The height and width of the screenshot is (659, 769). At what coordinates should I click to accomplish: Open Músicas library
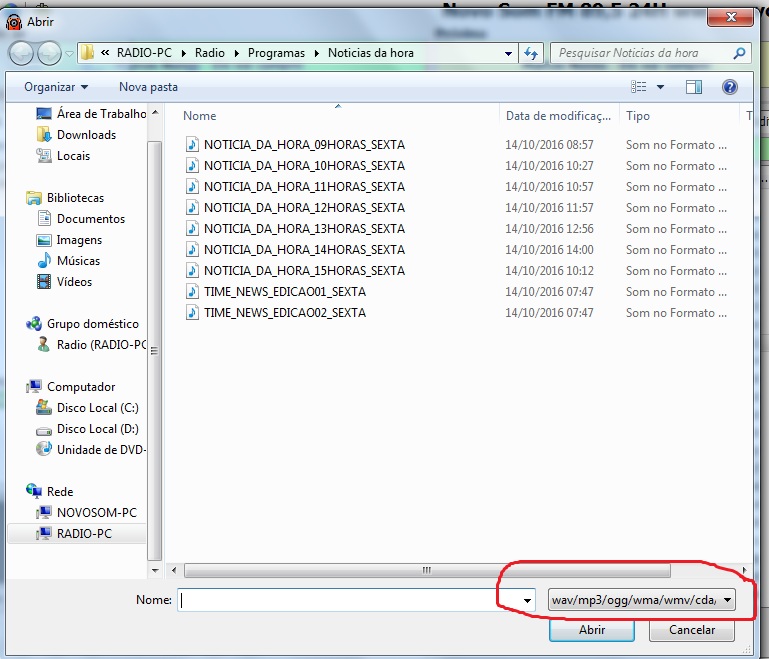pos(69,260)
